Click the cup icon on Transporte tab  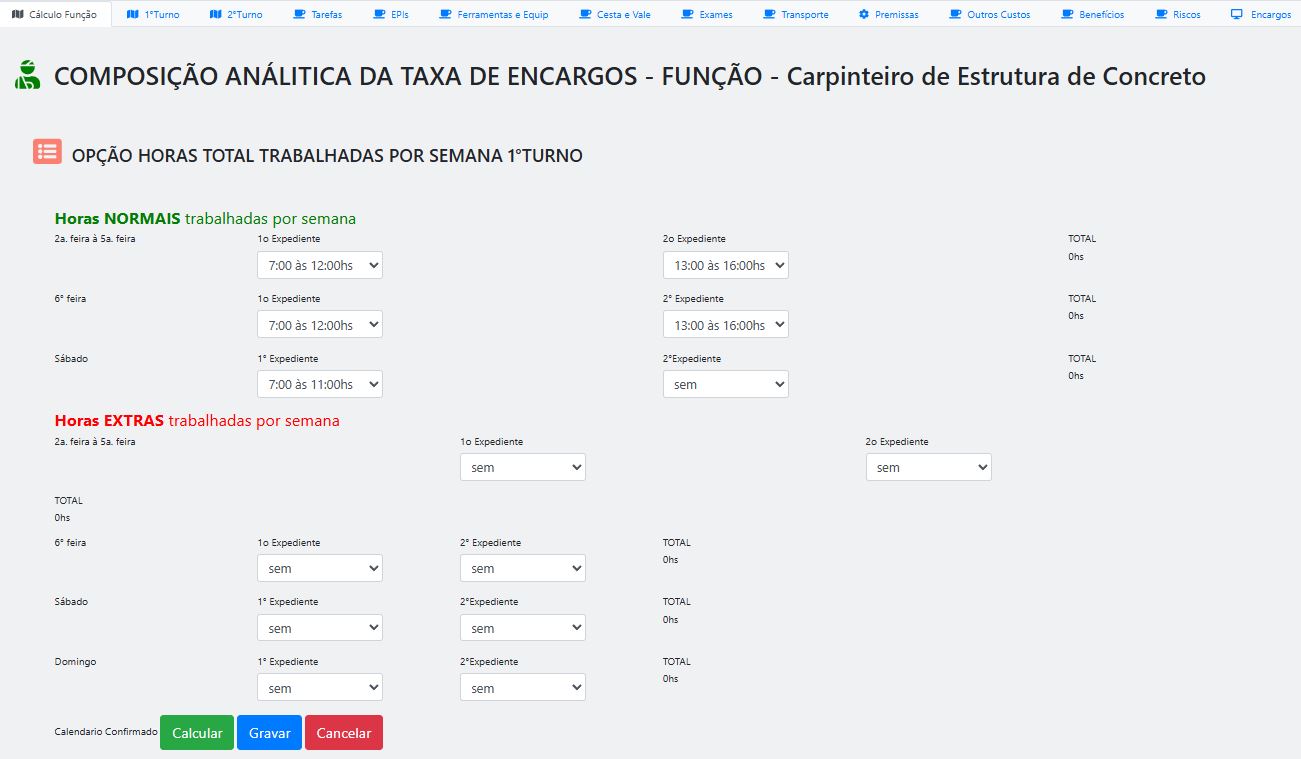[769, 15]
